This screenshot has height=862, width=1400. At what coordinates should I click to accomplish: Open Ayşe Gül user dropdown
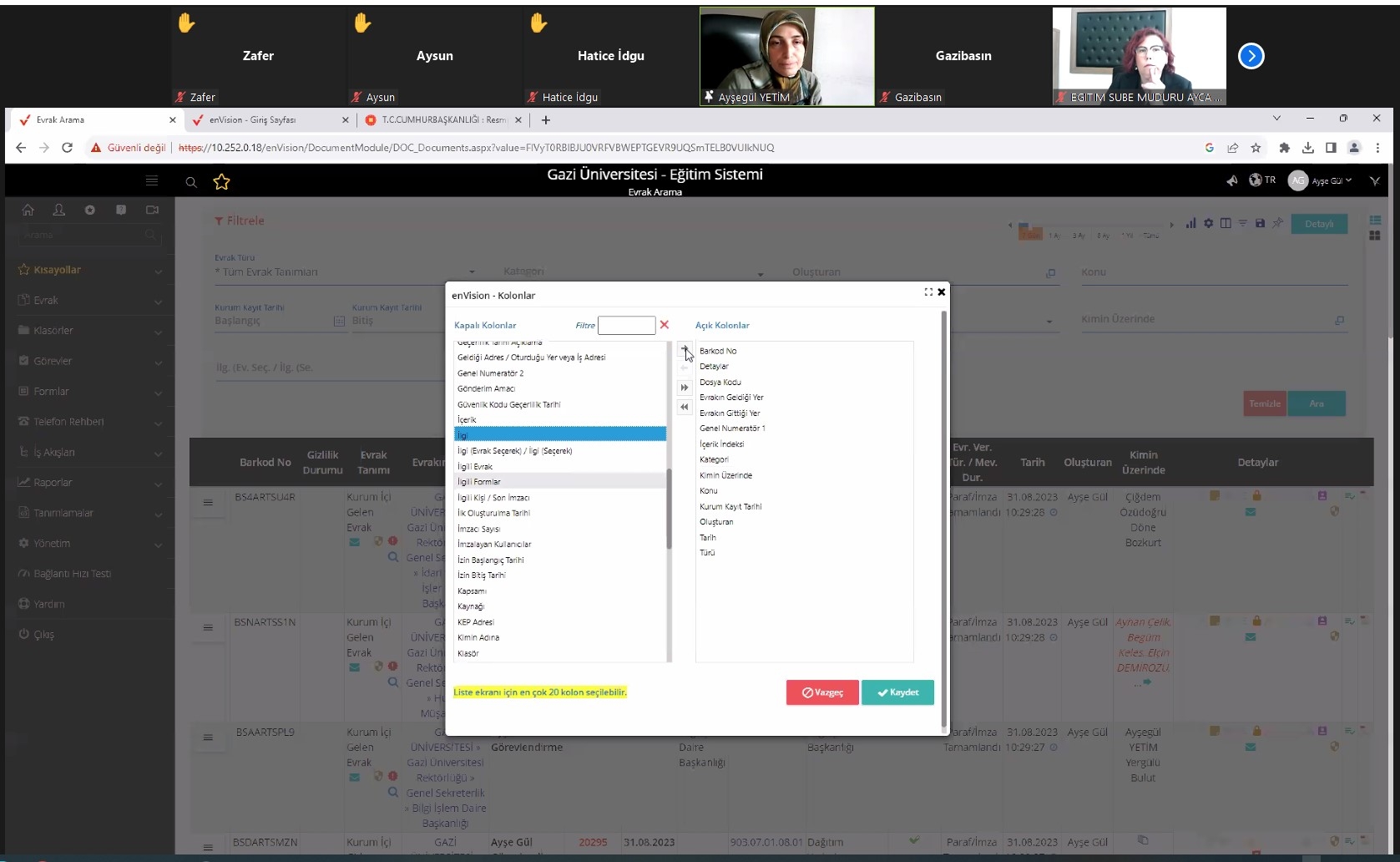coord(1321,180)
